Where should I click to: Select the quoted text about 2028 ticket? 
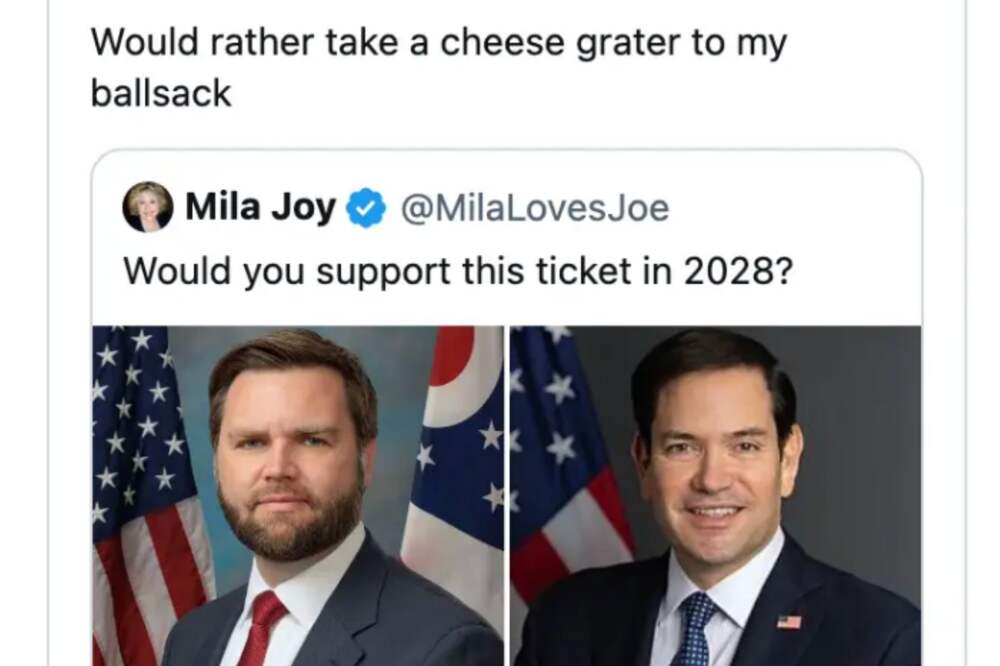pos(458,270)
